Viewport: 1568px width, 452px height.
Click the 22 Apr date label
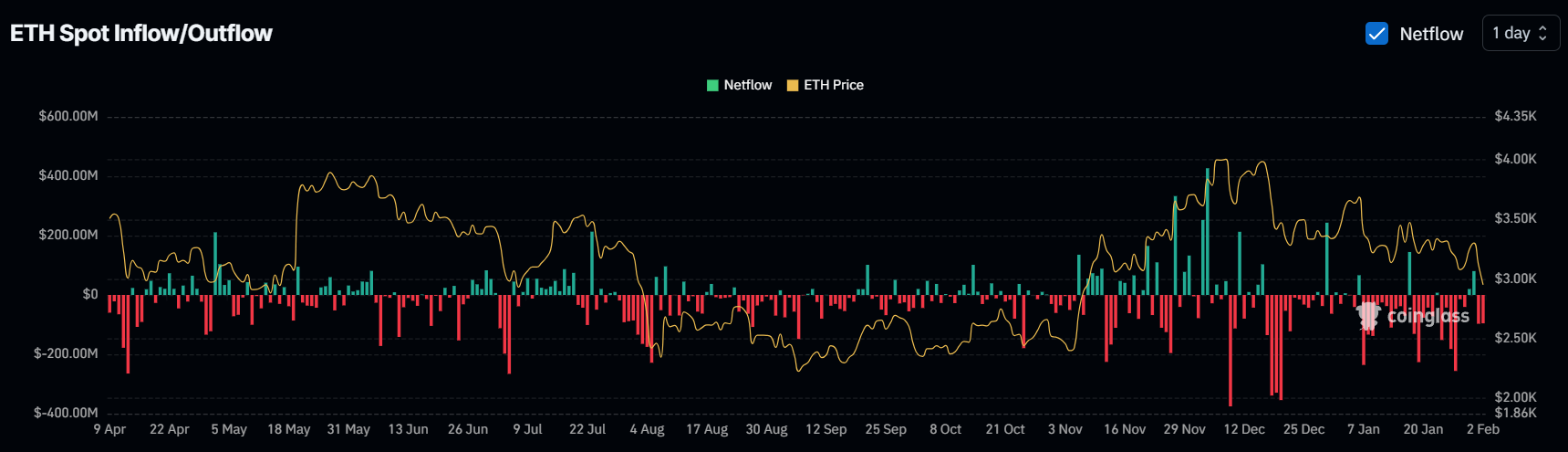pos(170,429)
